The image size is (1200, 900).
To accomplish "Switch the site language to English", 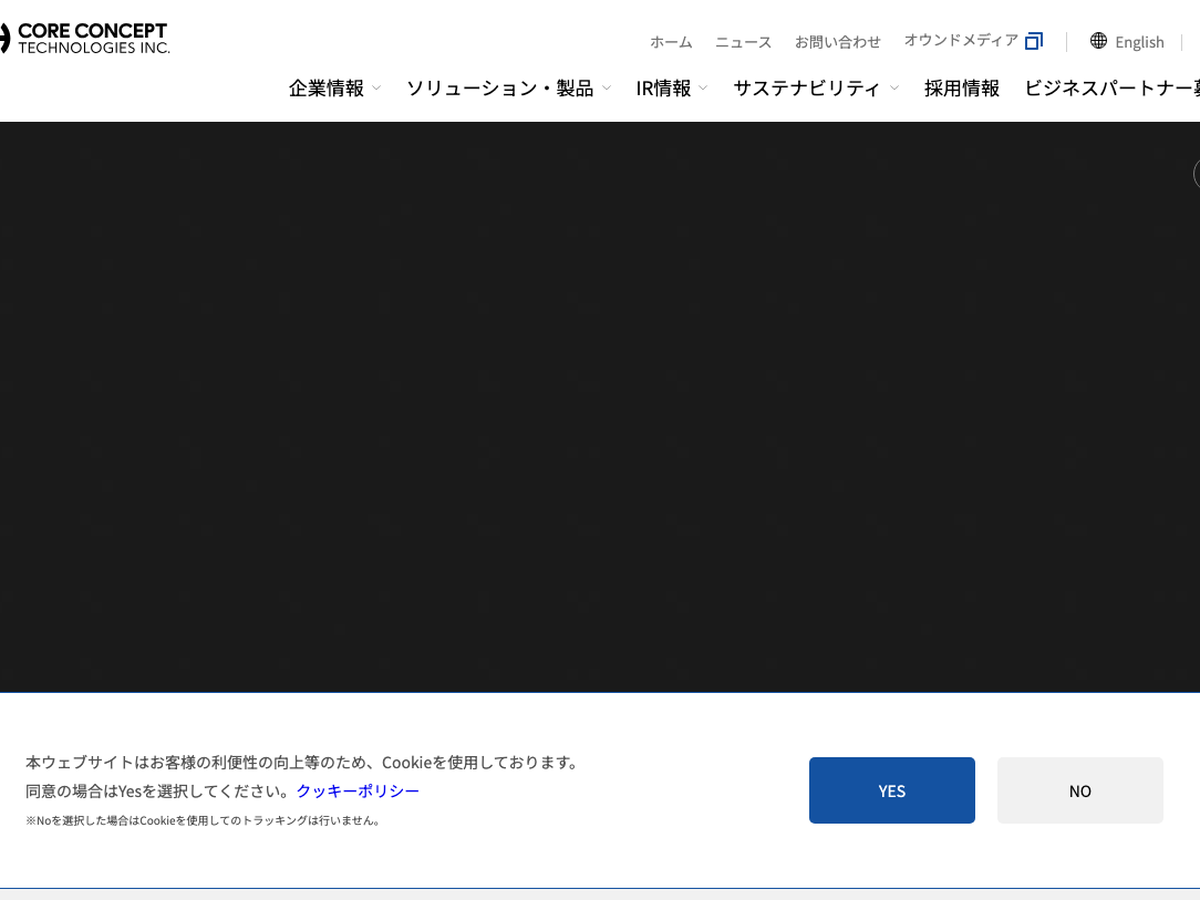I will tap(1139, 42).
